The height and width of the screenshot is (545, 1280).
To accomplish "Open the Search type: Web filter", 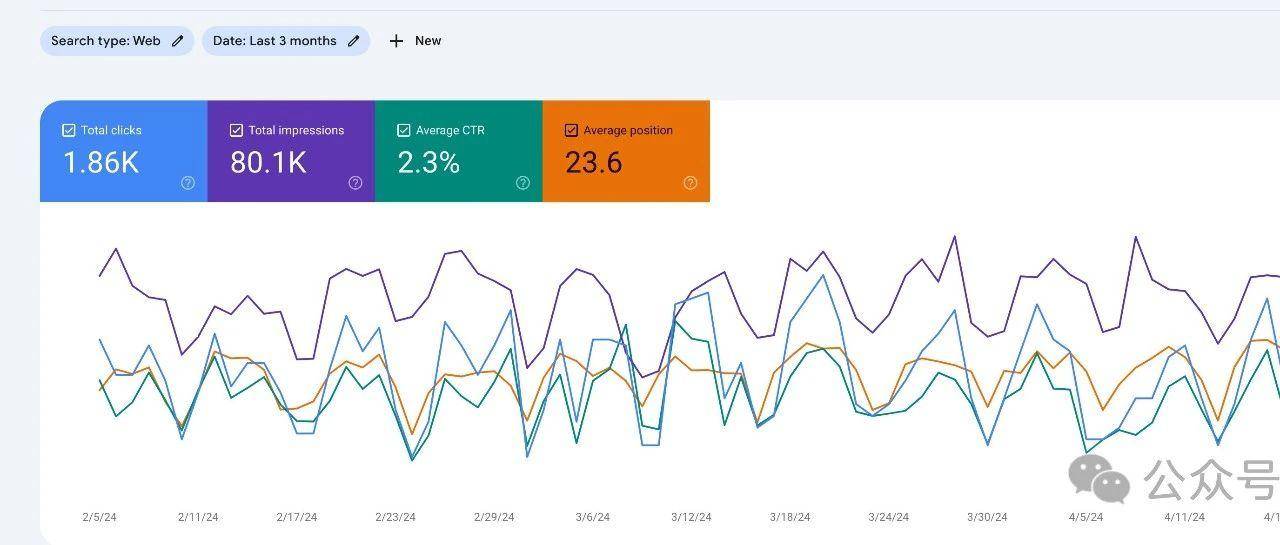I will tap(117, 41).
